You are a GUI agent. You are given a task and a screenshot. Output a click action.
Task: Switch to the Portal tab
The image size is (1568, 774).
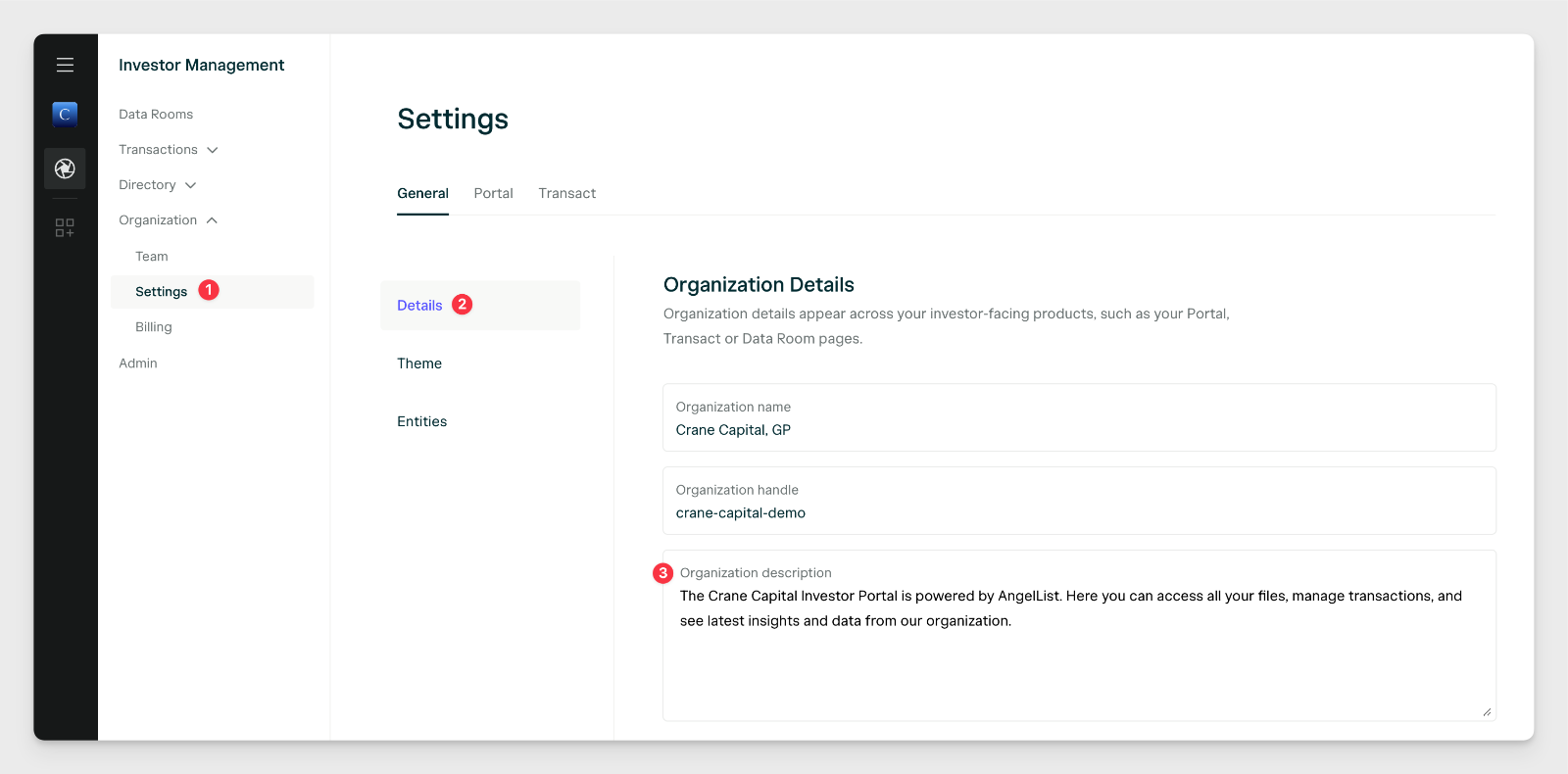pyautogui.click(x=493, y=194)
